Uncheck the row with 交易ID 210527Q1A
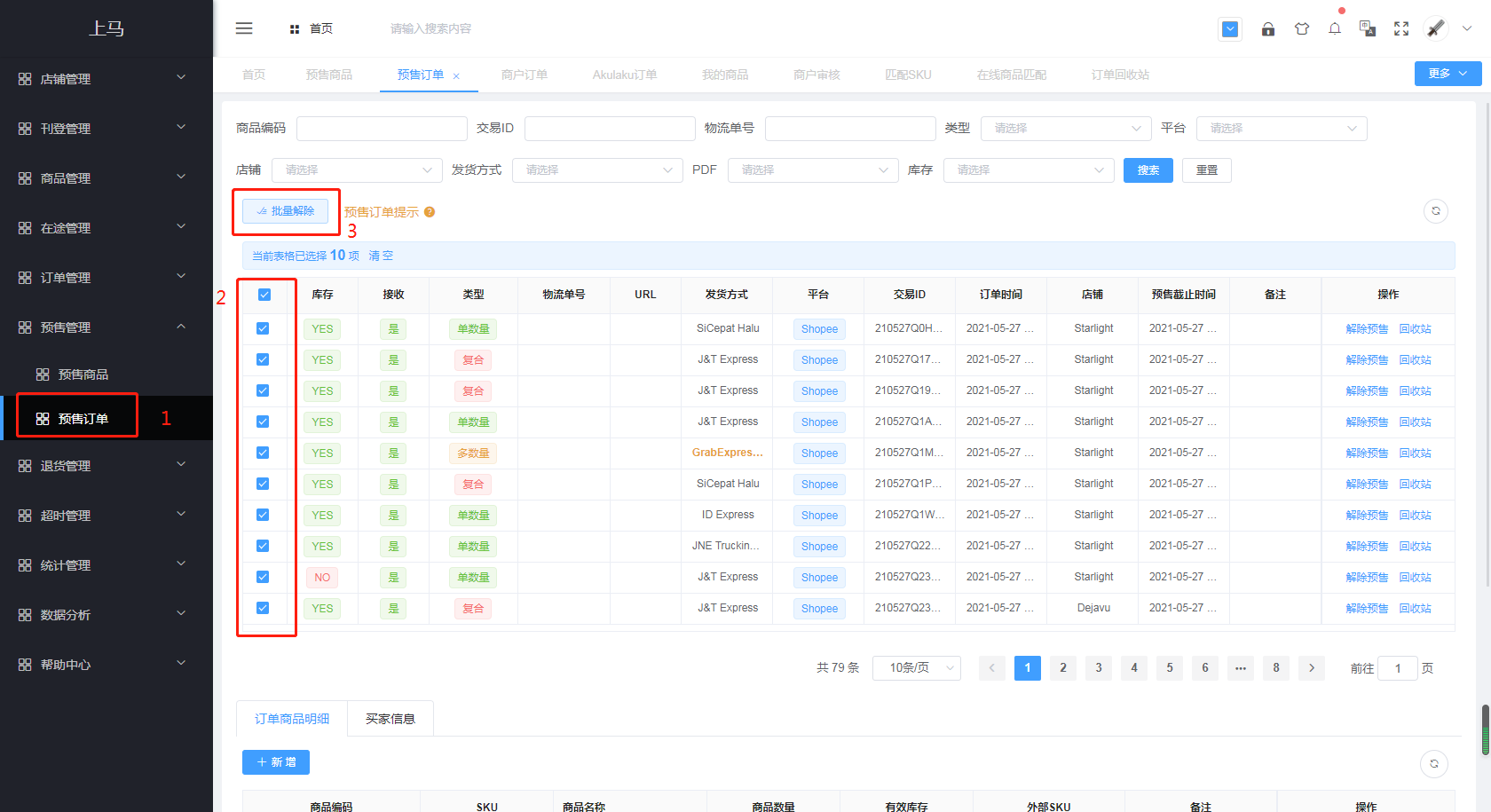This screenshot has height=812, width=1491. 263,422
